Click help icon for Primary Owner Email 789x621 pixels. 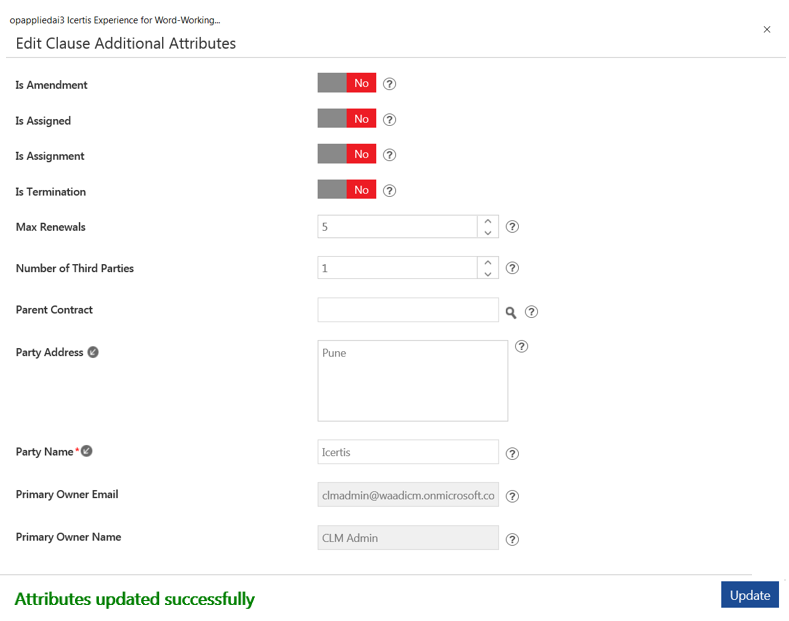[x=512, y=496]
